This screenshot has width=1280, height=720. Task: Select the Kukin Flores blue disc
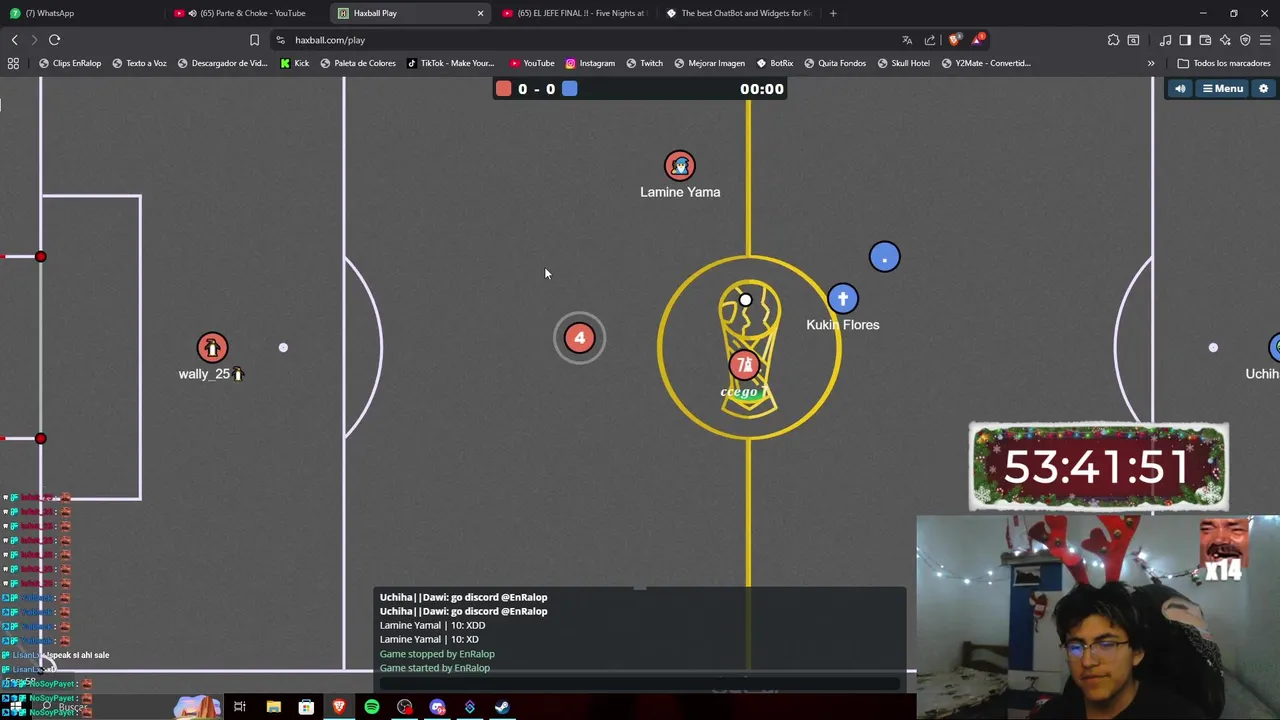[x=843, y=299]
